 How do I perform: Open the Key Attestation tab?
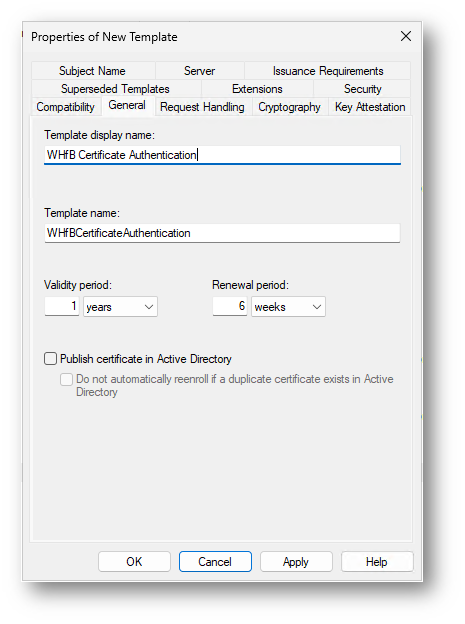coord(370,107)
